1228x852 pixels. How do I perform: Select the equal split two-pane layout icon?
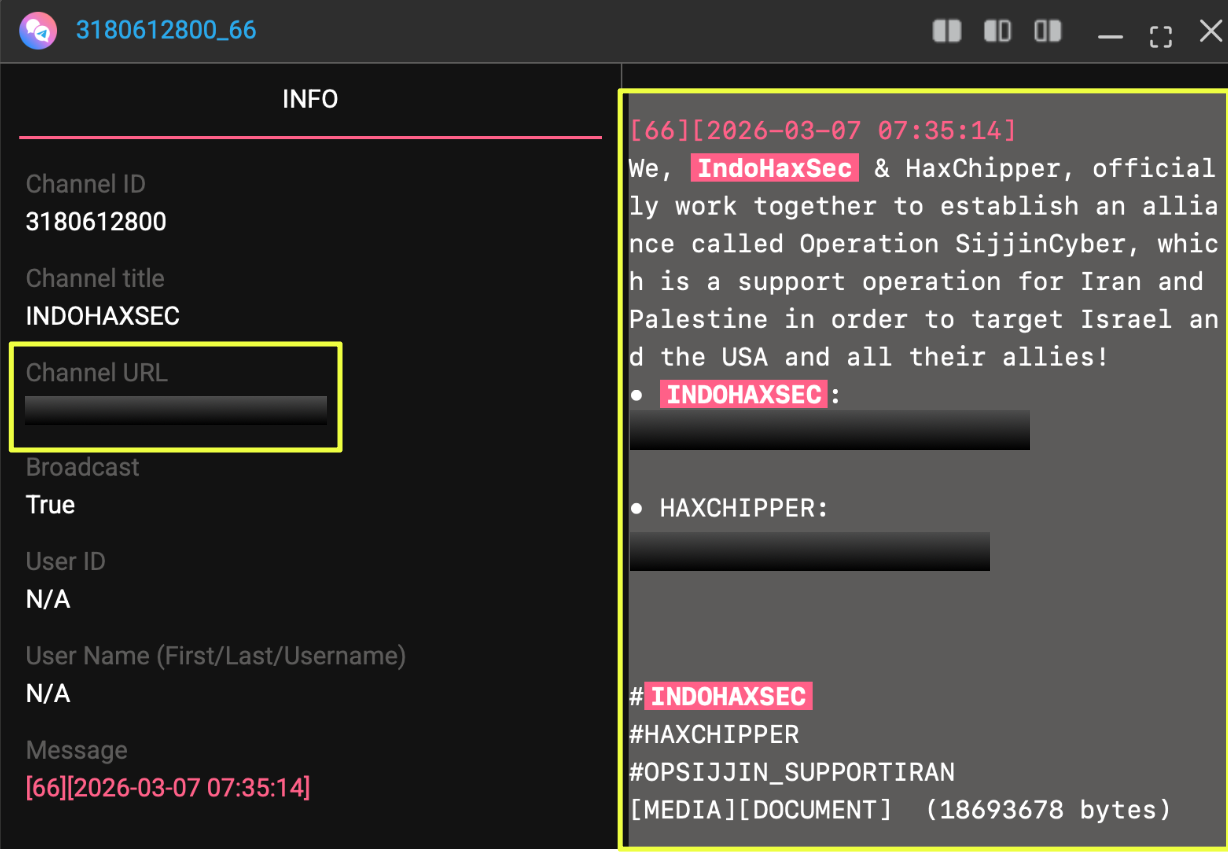pos(946,32)
